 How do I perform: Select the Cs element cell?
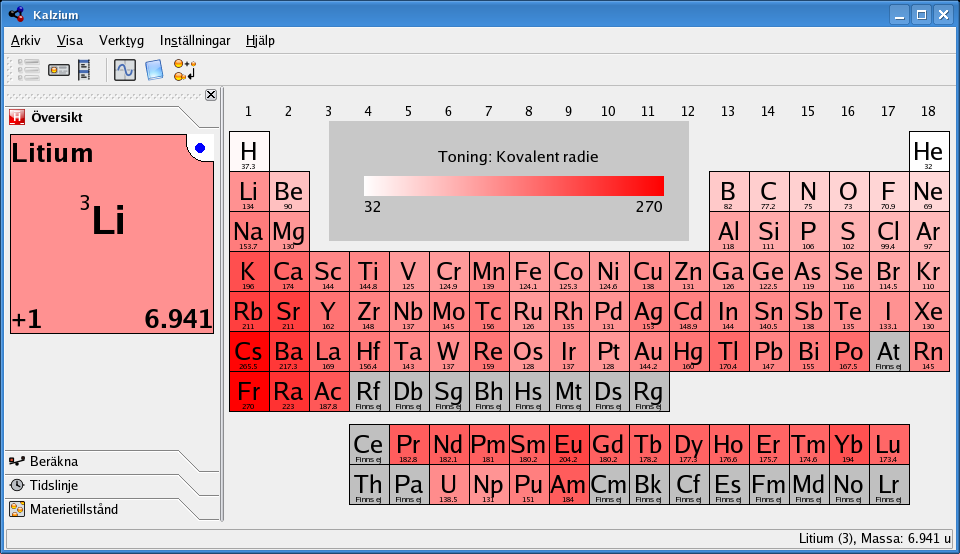click(x=249, y=352)
